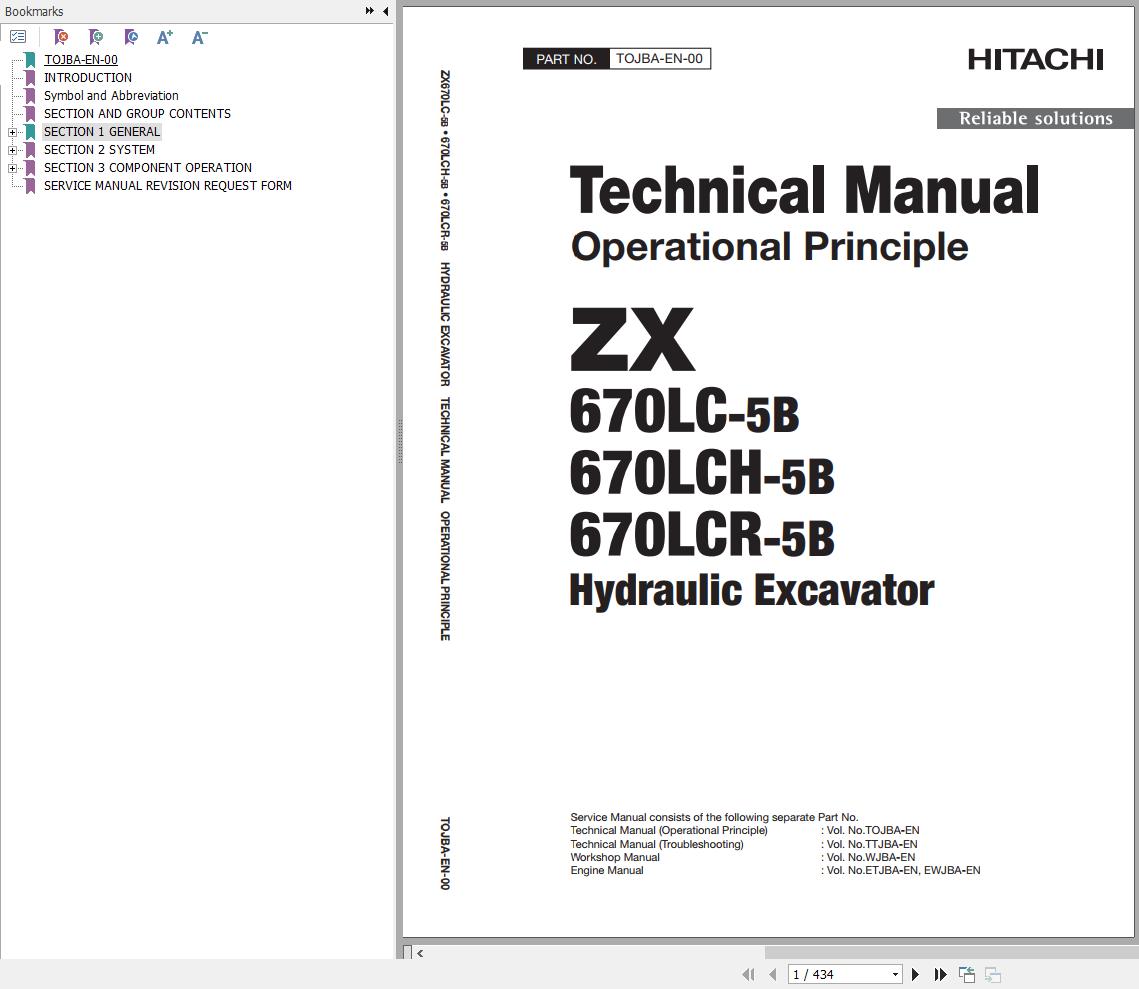This screenshot has height=989, width=1139.
Task: Select SECTION 3 COMPONENT OPERATION bookmark
Action: pyautogui.click(x=147, y=168)
